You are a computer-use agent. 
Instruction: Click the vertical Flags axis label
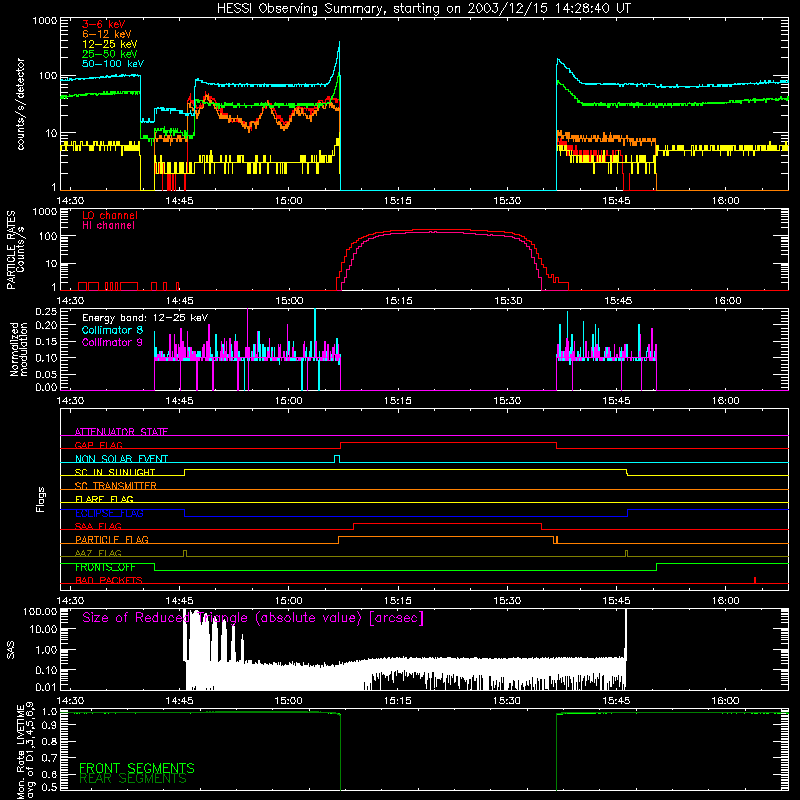(x=41, y=499)
